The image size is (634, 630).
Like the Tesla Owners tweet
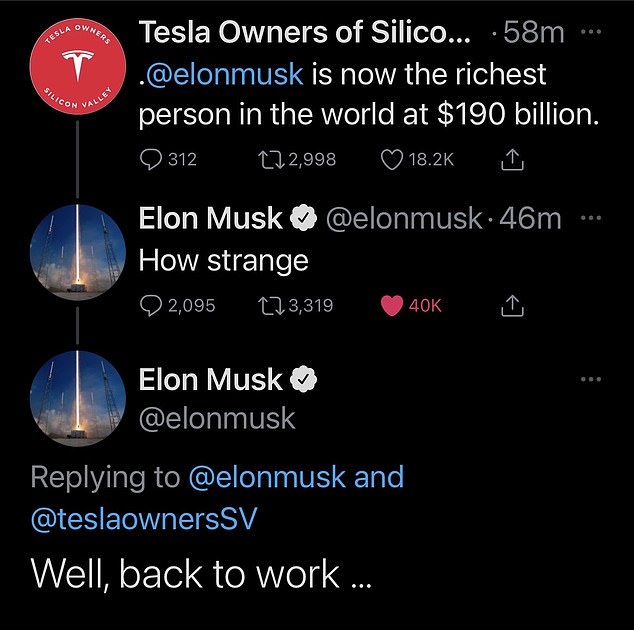pos(391,159)
